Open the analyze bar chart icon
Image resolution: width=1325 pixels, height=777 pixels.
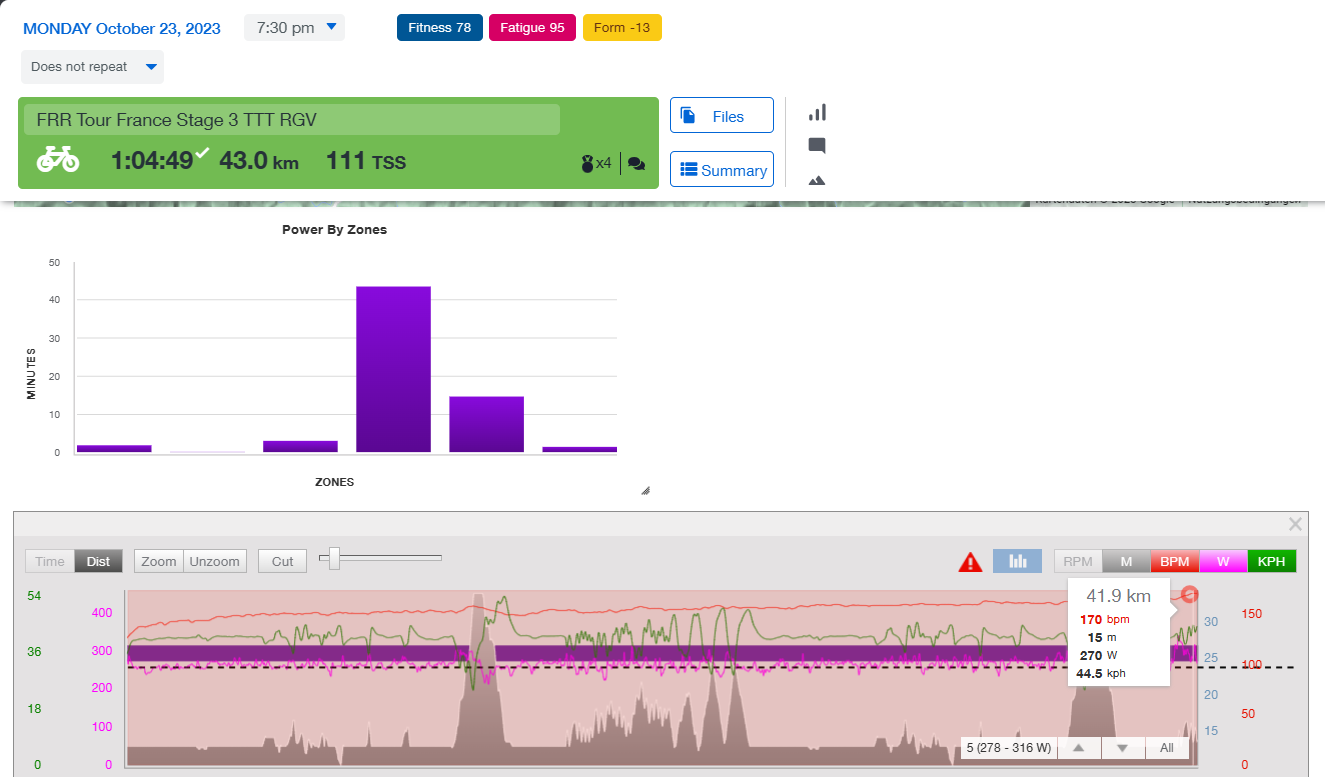(817, 112)
